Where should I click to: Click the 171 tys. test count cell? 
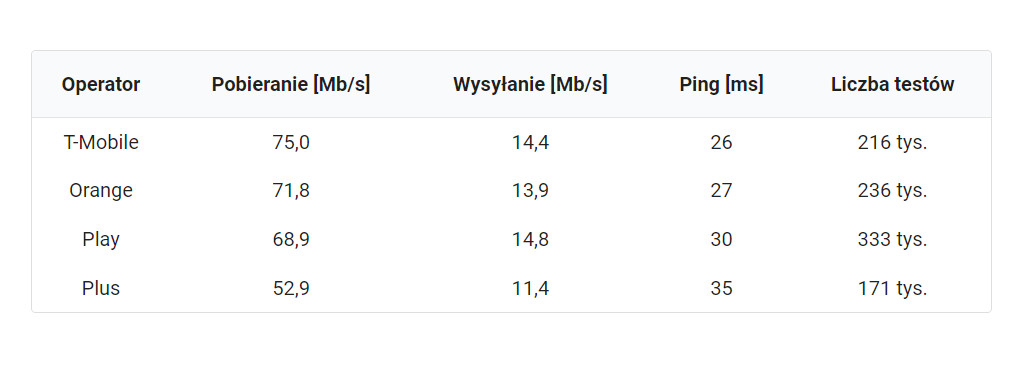pyautogui.click(x=893, y=288)
